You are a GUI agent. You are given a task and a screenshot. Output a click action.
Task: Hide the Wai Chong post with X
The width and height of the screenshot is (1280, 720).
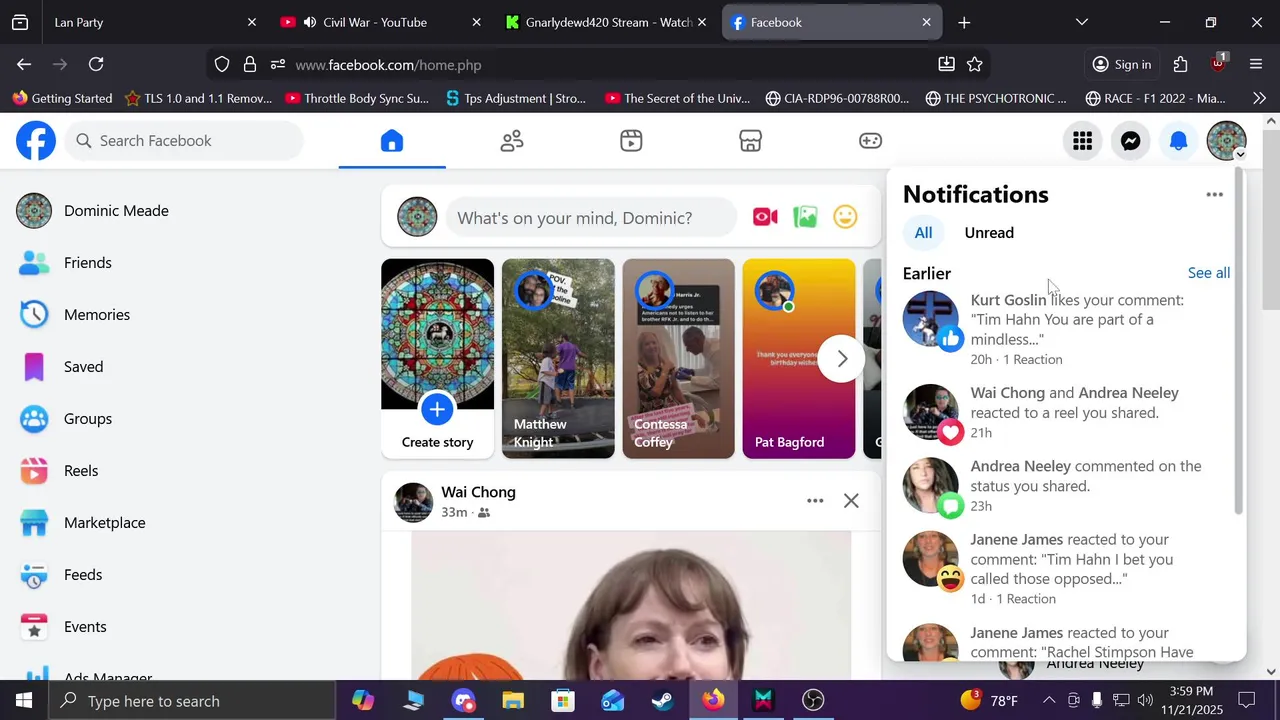[x=851, y=501]
